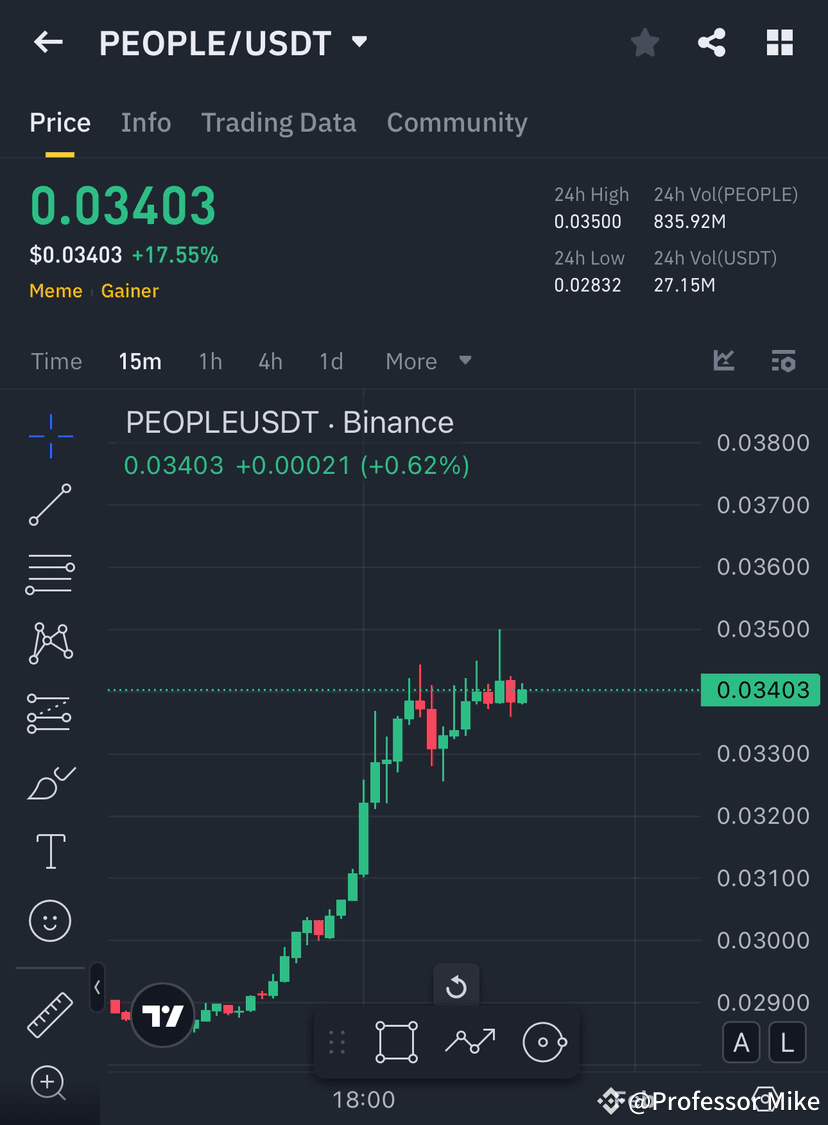Select the measure ruler tool

[x=49, y=1015]
